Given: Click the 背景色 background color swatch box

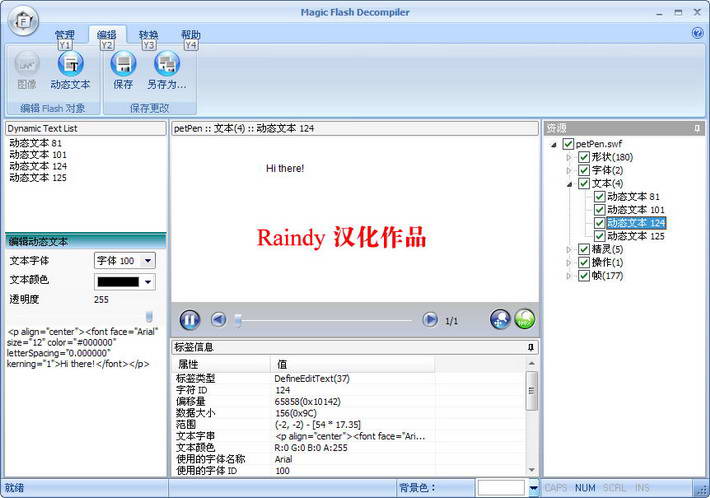Looking at the screenshot, I should (x=502, y=488).
